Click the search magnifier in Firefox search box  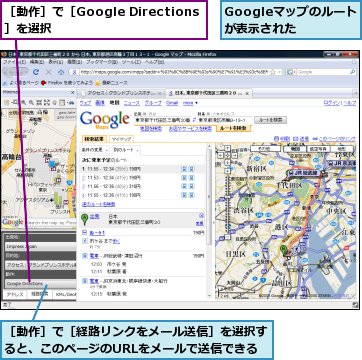(x=352, y=72)
